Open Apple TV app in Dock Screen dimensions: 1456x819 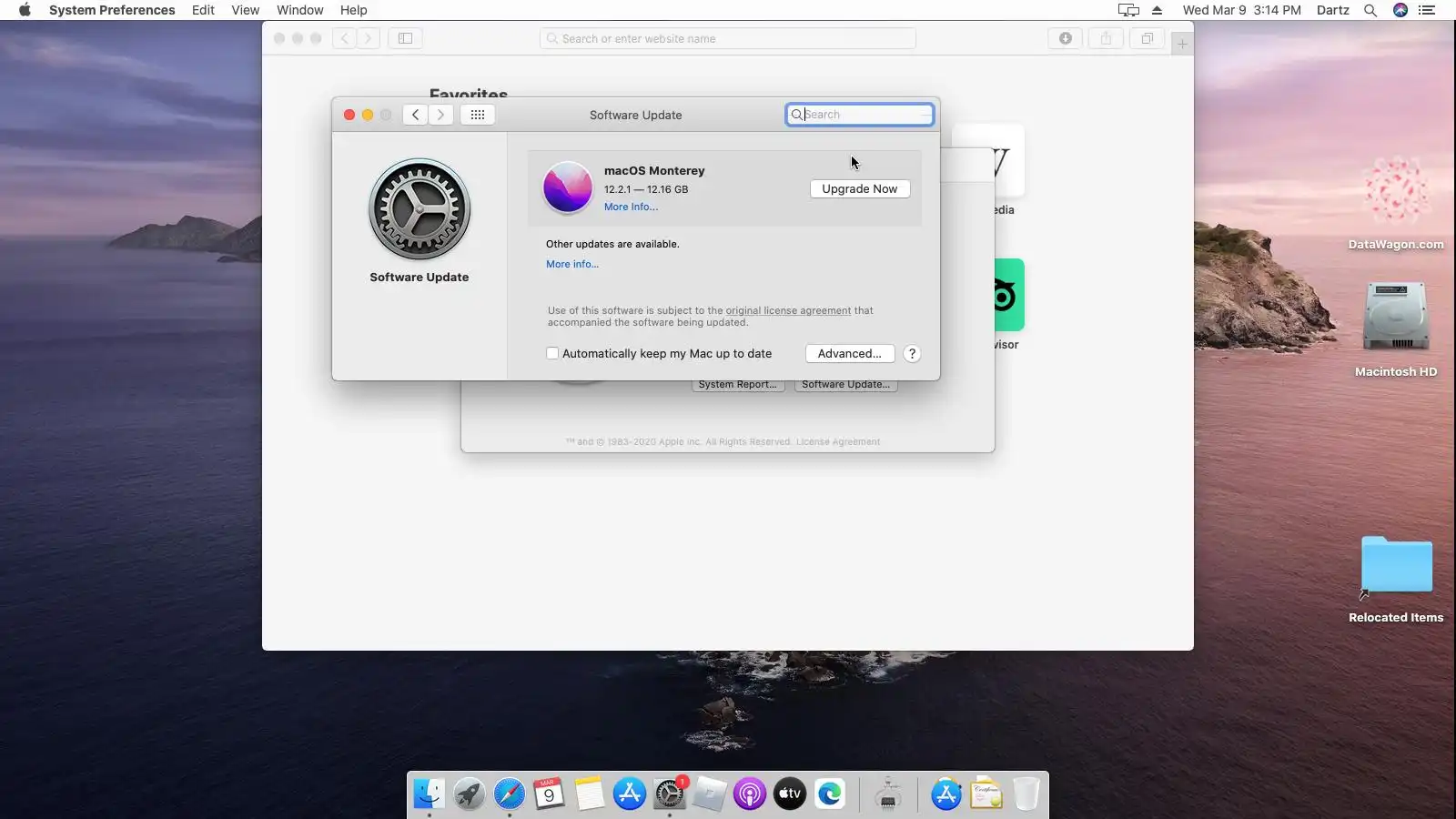[x=790, y=794]
